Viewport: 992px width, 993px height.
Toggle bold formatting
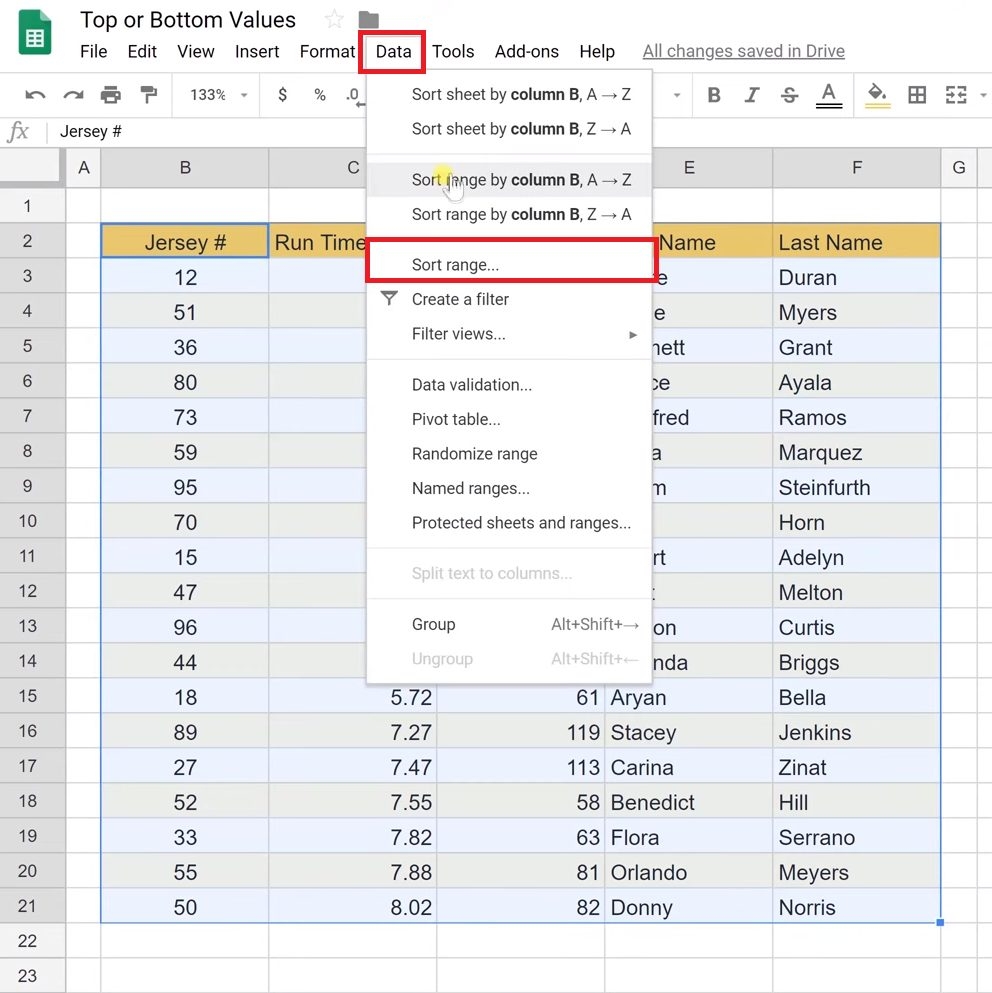pyautogui.click(x=714, y=95)
